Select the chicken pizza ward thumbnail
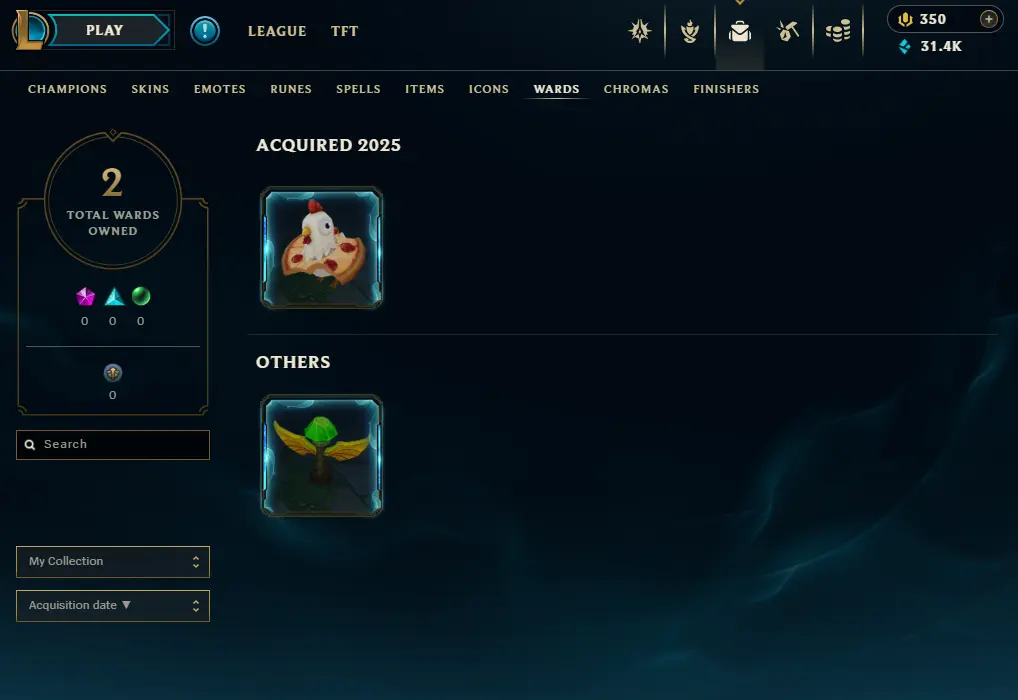 pos(321,247)
